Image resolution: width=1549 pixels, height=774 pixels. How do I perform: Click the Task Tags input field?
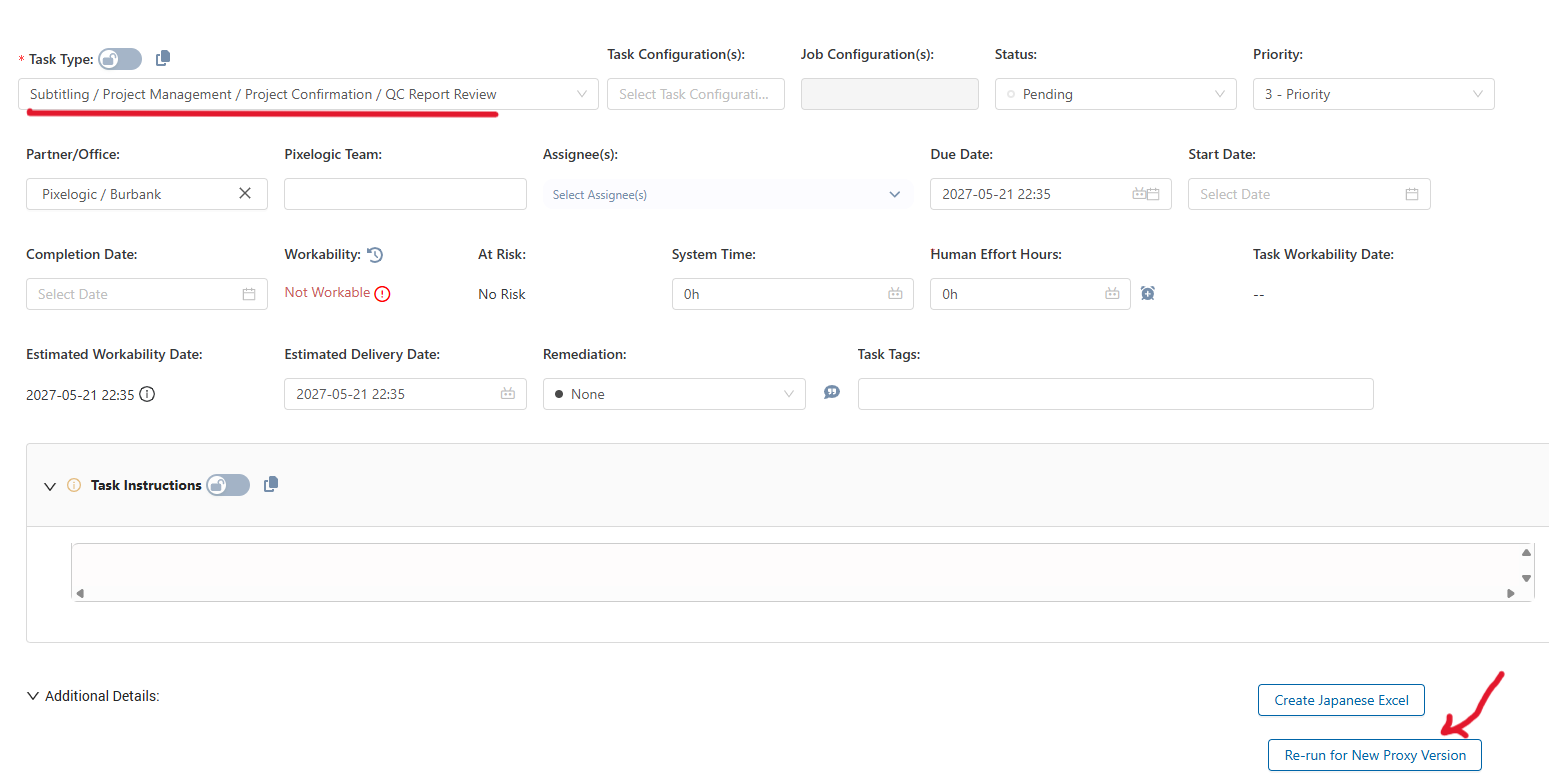tap(1115, 394)
